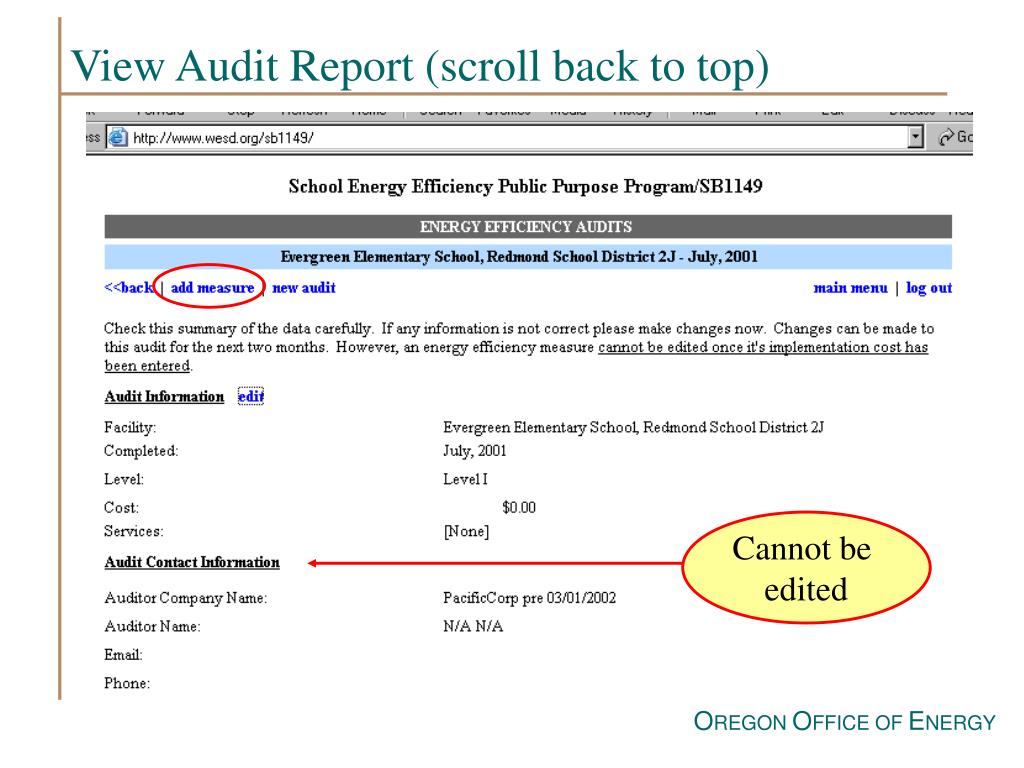This screenshot has width=1024, height=768.
Task: Select the Audit Information heading
Action: point(164,396)
